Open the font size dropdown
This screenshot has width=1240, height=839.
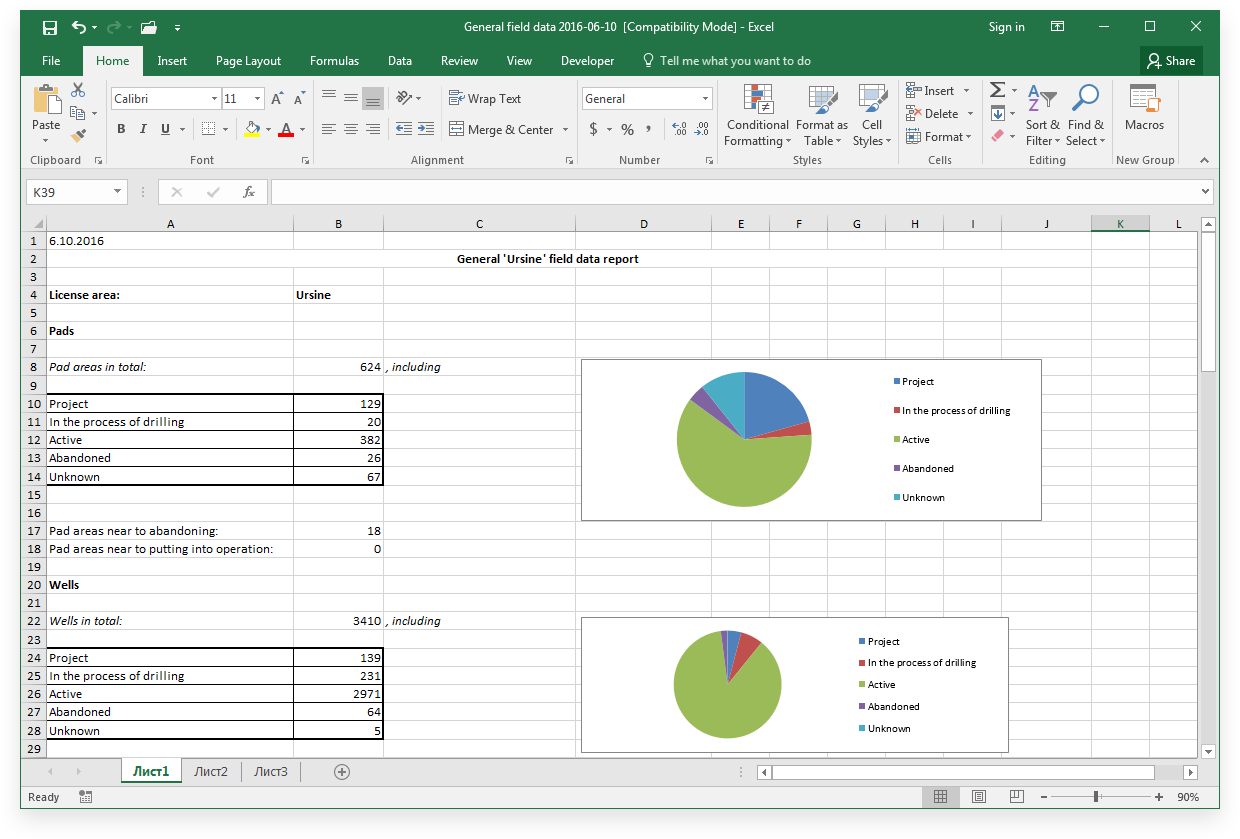(257, 99)
